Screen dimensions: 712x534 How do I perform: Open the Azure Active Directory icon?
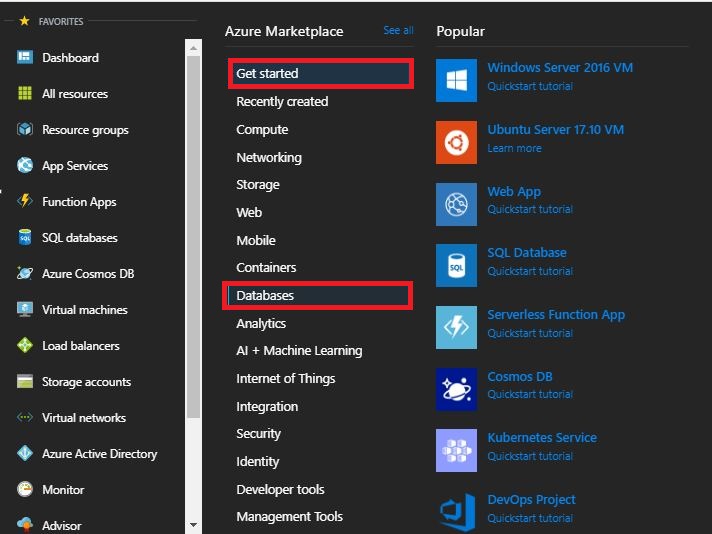25,453
